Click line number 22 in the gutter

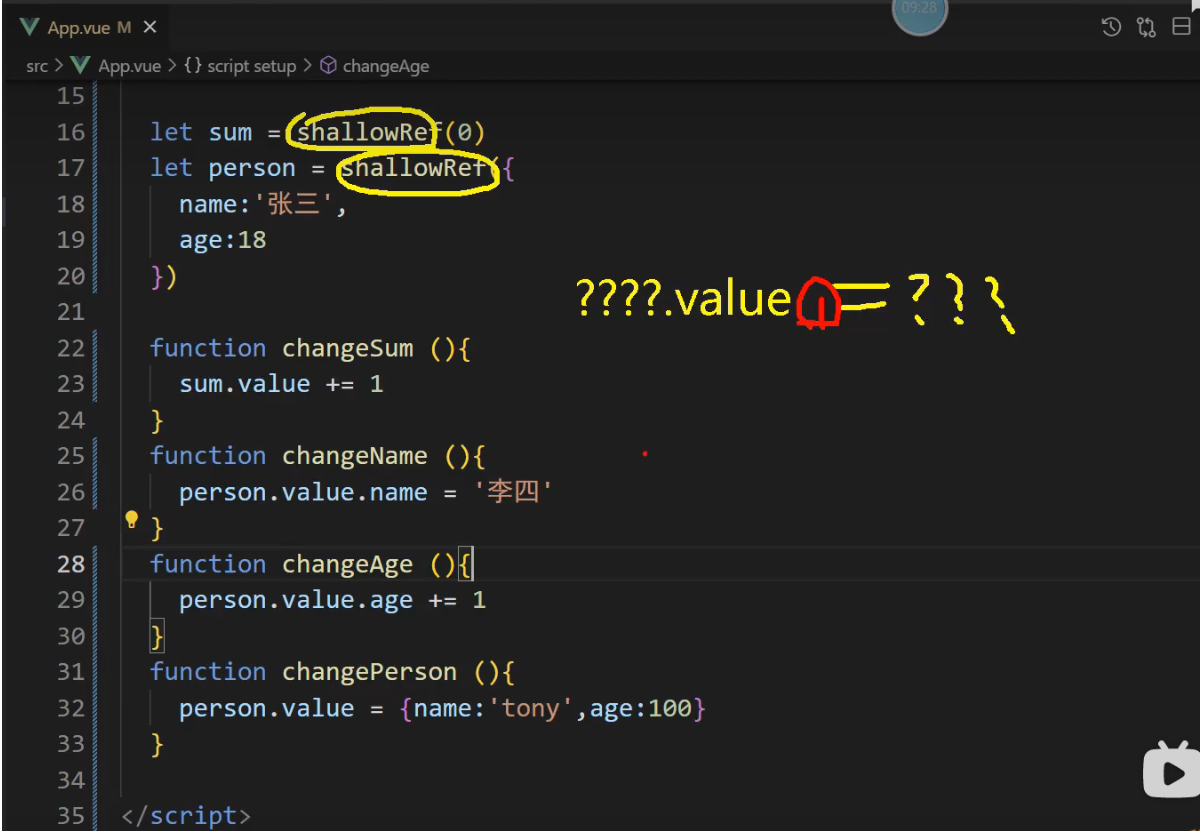pos(71,348)
